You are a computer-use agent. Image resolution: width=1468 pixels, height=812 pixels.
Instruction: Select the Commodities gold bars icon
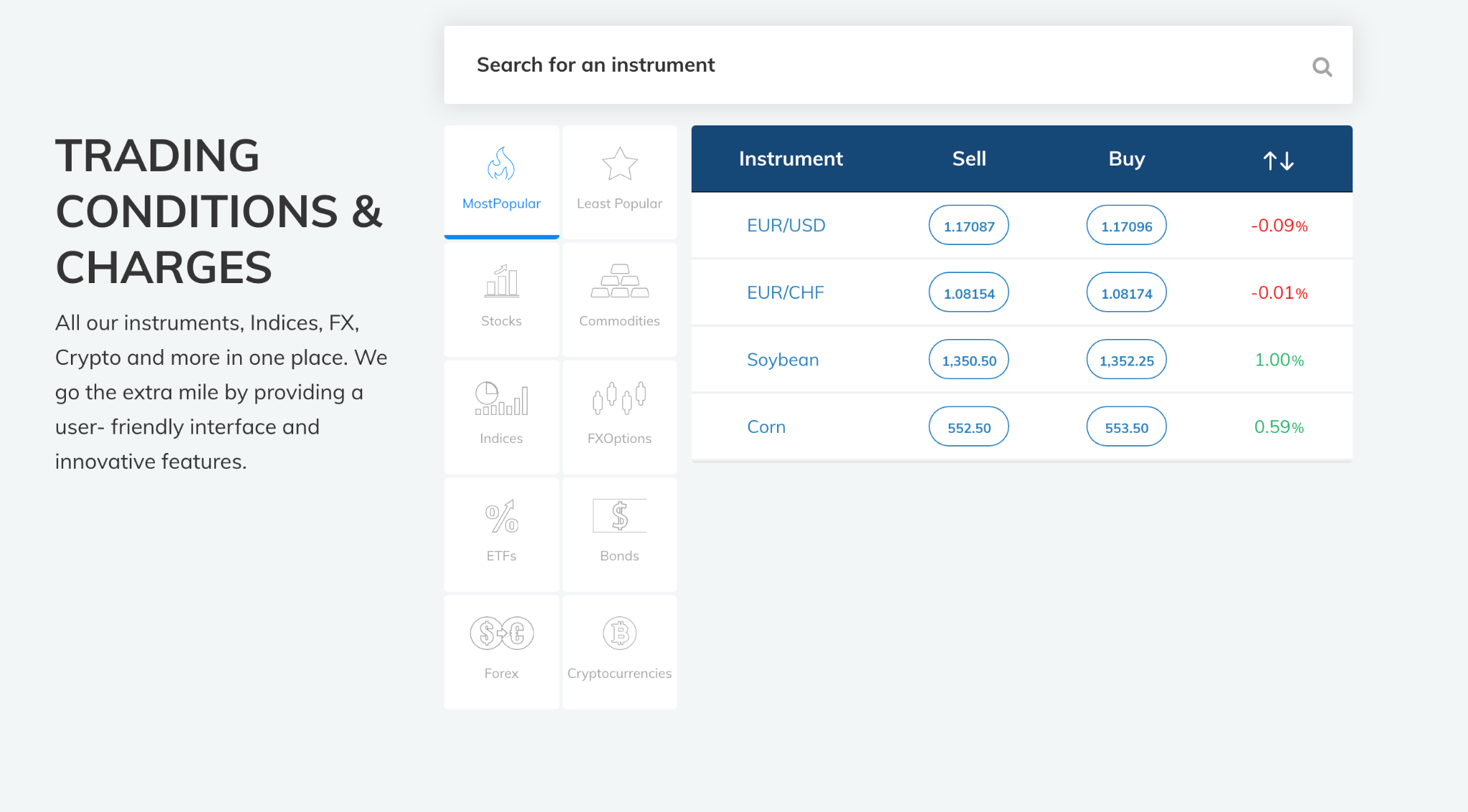tap(619, 281)
